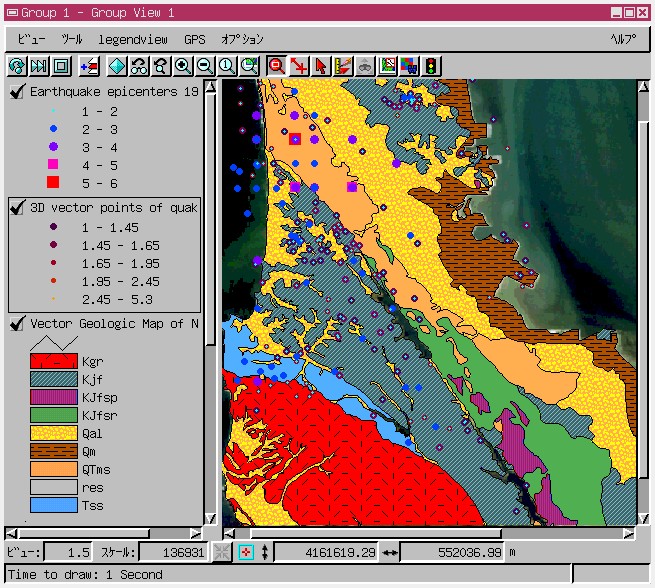Click the scale value input field

pos(173,553)
